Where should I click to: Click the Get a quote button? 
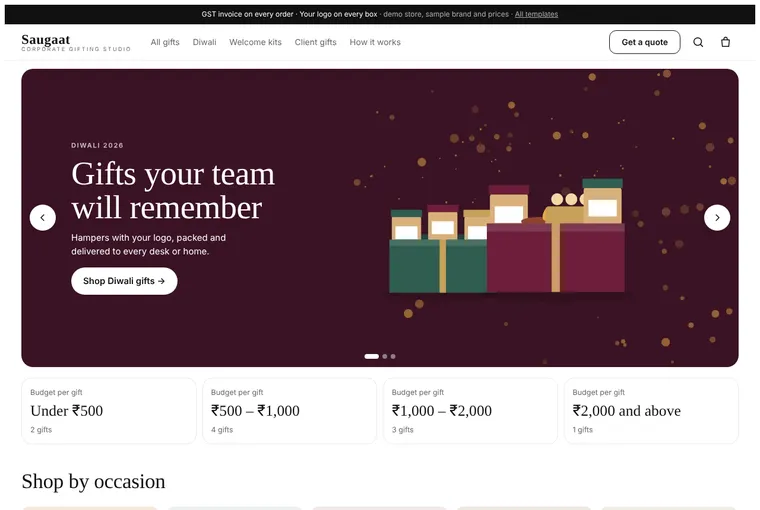(x=645, y=42)
